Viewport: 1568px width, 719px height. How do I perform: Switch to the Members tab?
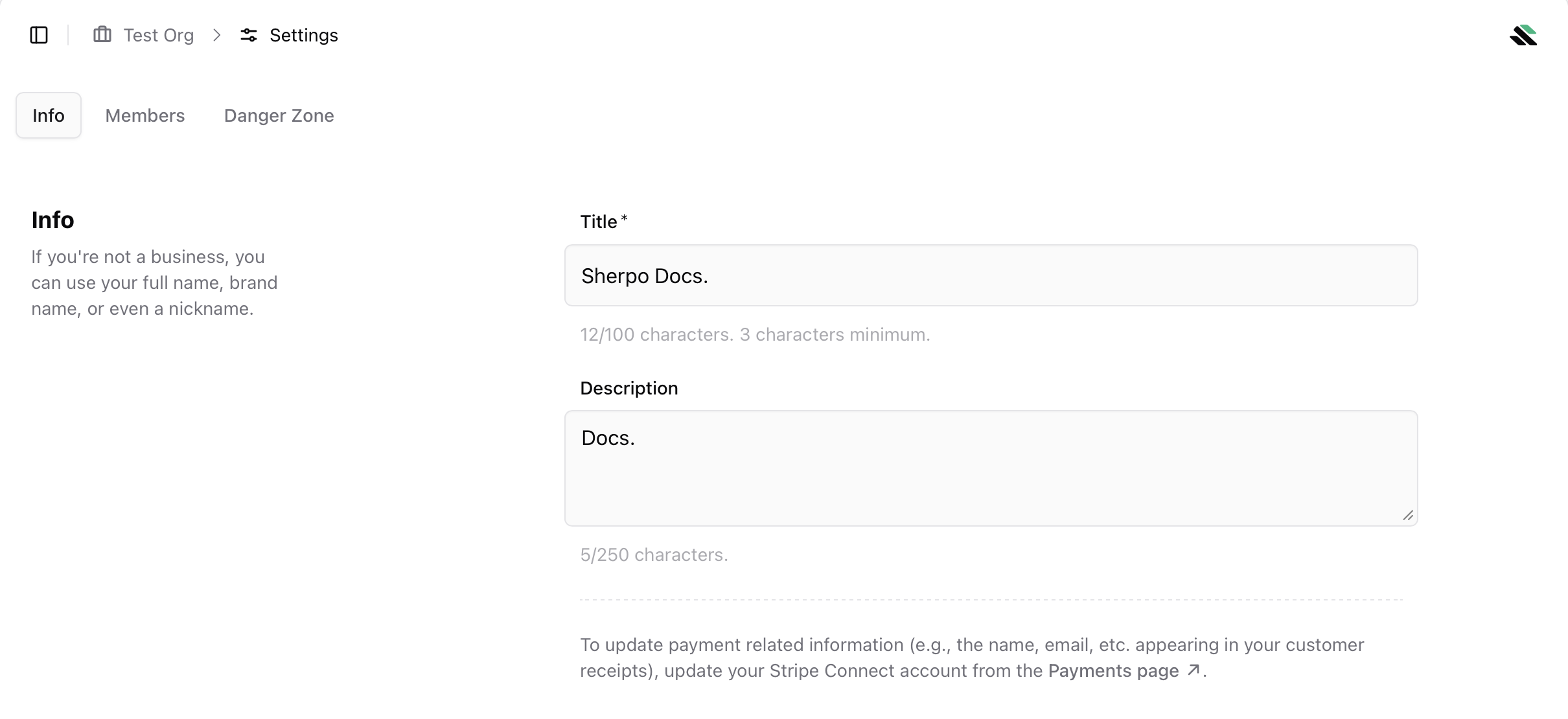tap(144, 115)
